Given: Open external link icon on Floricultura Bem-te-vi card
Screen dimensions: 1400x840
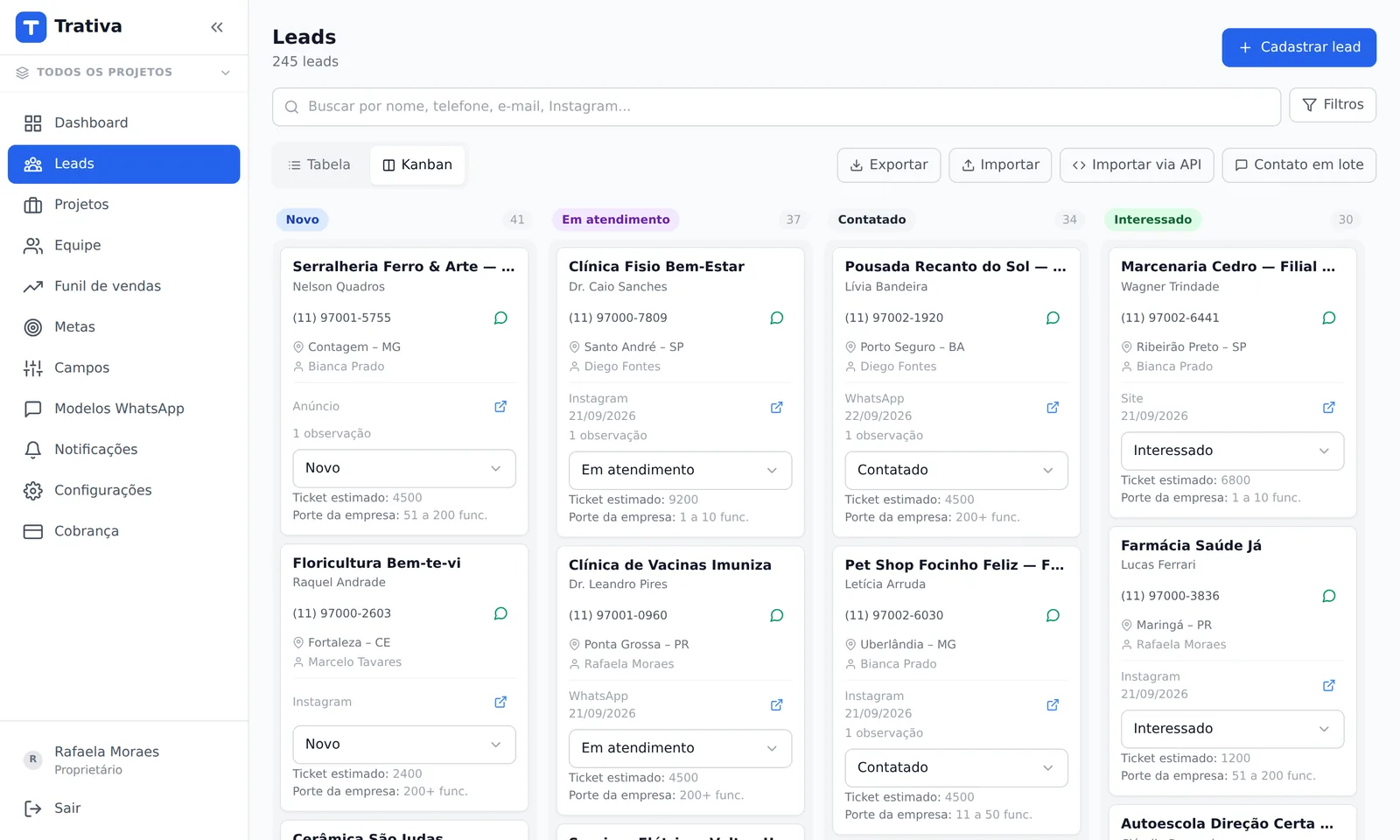Looking at the screenshot, I should coord(500,702).
